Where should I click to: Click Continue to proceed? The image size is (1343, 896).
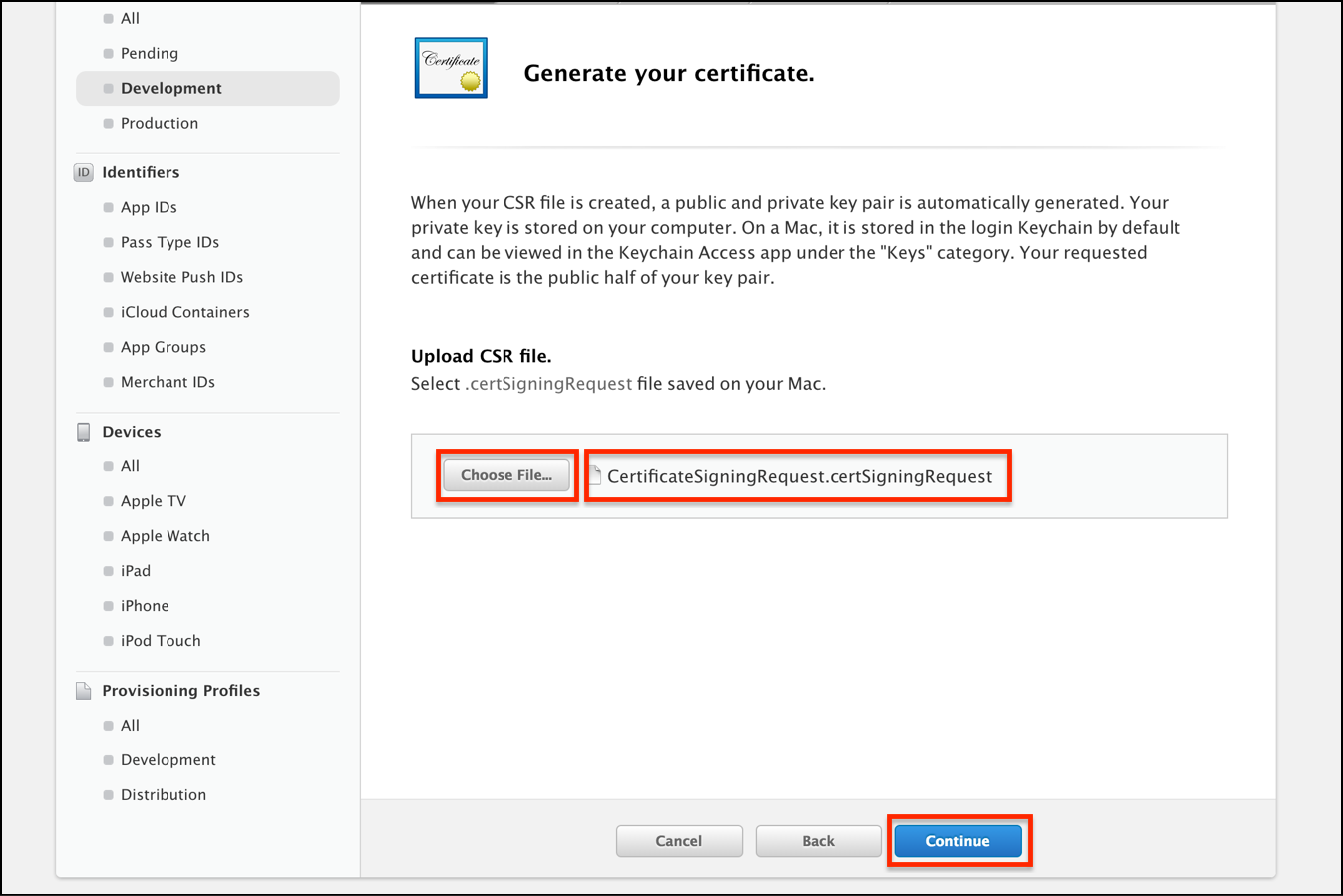coord(958,840)
